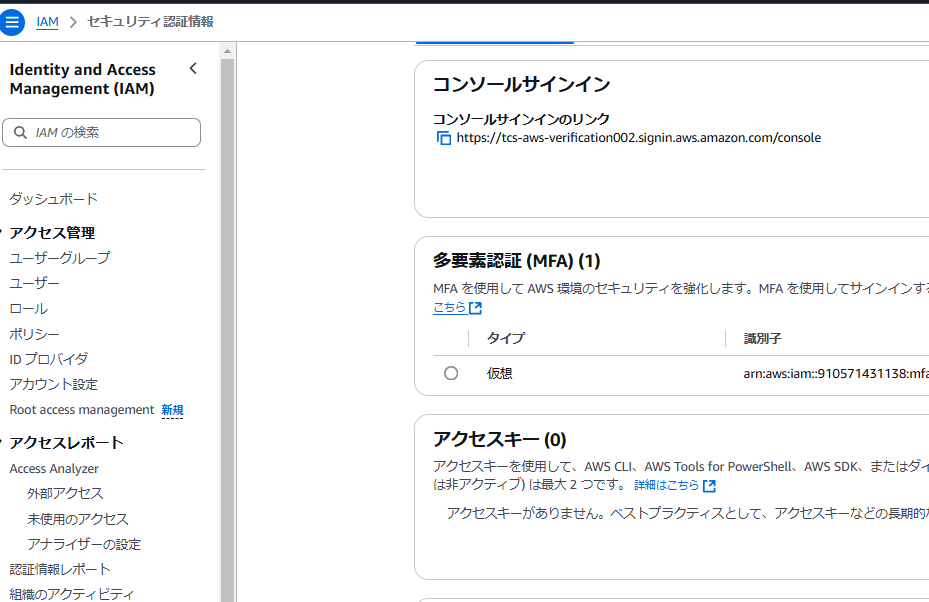929x602 pixels.
Task: Open ID プロバイダ in the sidebar
Action: (49, 359)
